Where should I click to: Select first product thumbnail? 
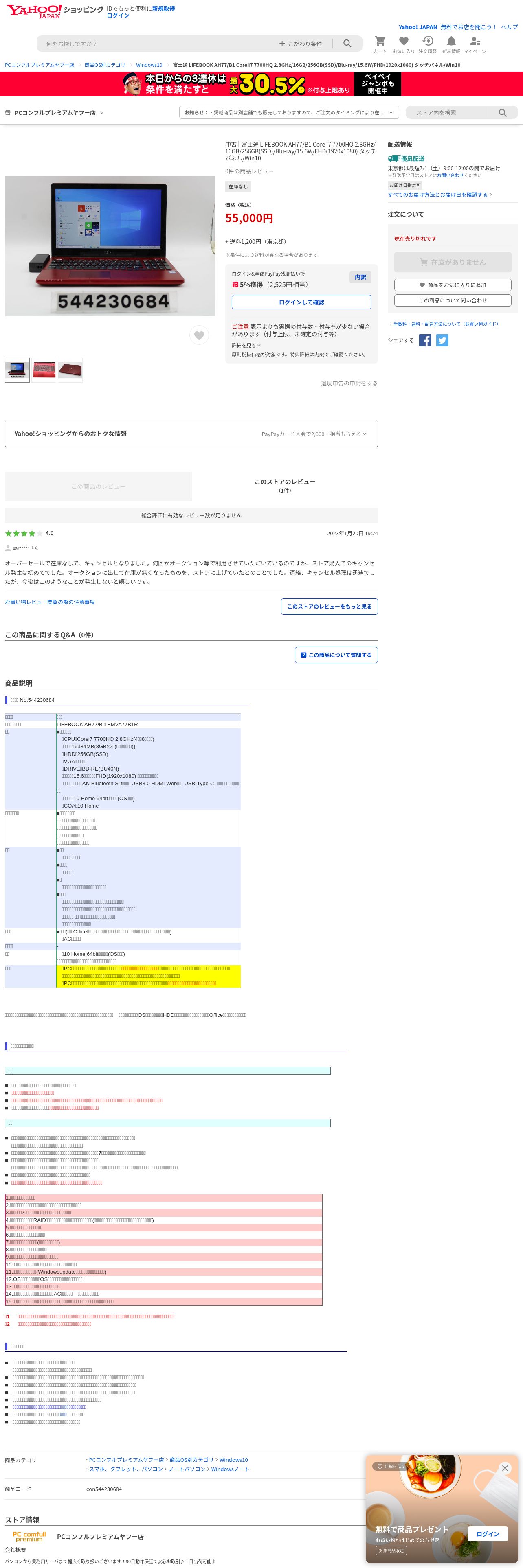coord(17,370)
